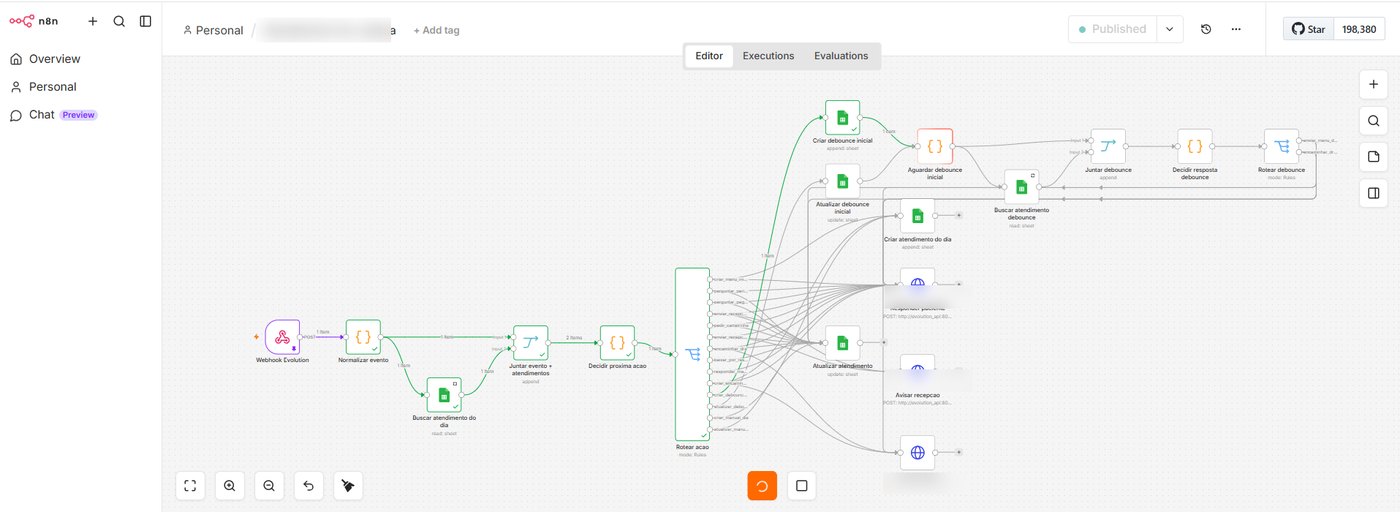
Task: Stop the workflow execution
Action: 801,486
